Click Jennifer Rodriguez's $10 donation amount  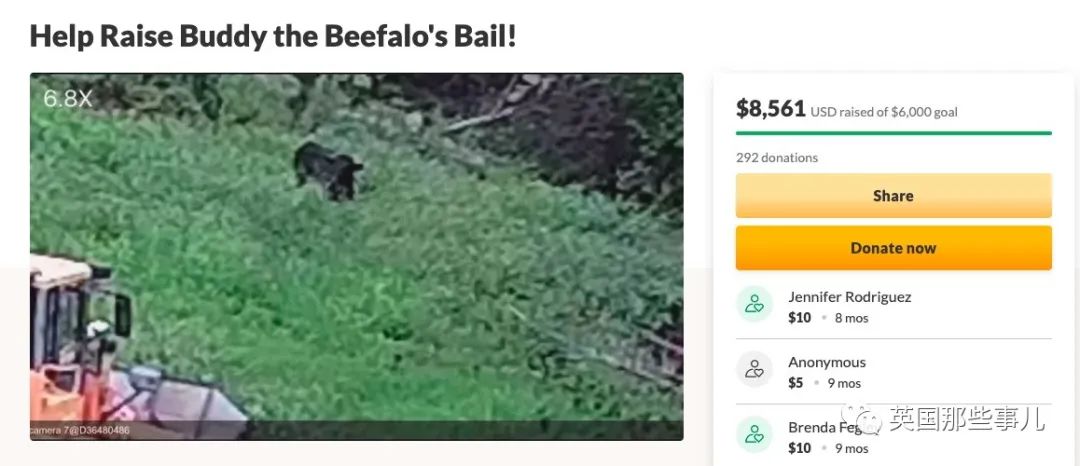800,318
